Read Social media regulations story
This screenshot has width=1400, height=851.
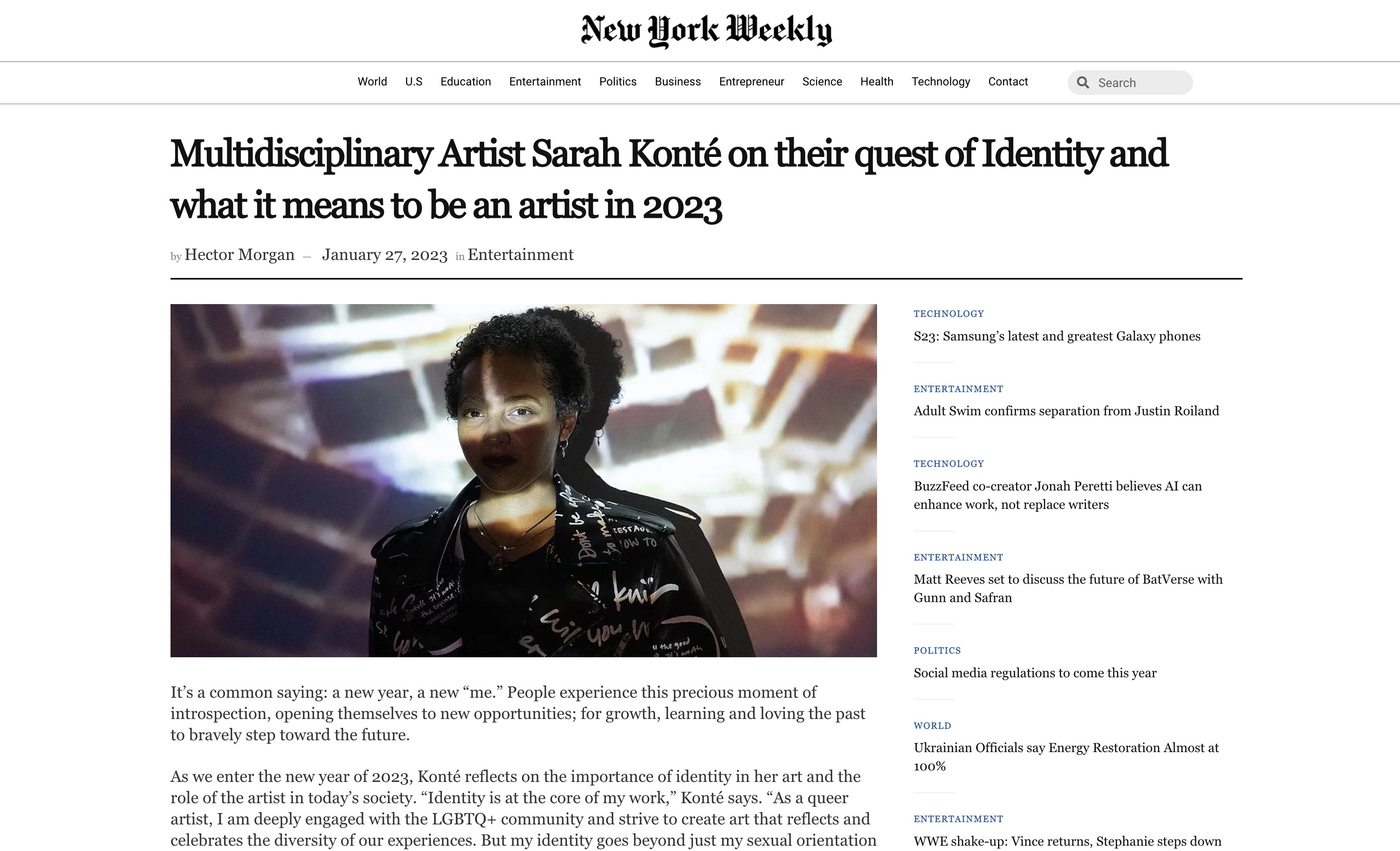(1034, 673)
